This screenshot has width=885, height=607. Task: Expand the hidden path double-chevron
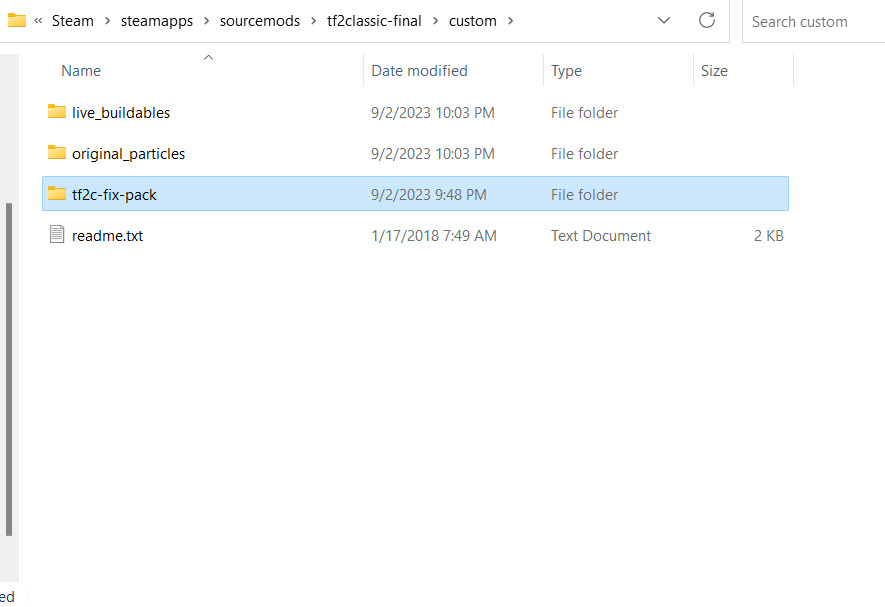click(x=38, y=21)
